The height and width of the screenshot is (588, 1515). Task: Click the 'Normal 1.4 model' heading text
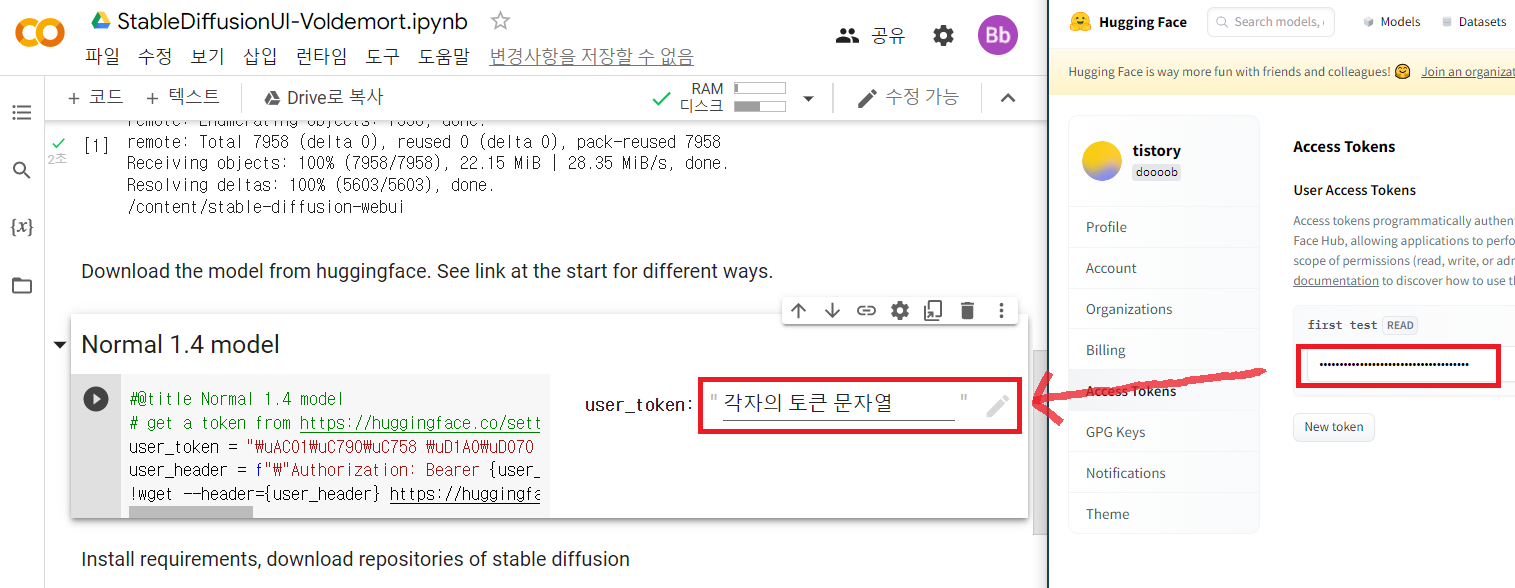point(180,345)
